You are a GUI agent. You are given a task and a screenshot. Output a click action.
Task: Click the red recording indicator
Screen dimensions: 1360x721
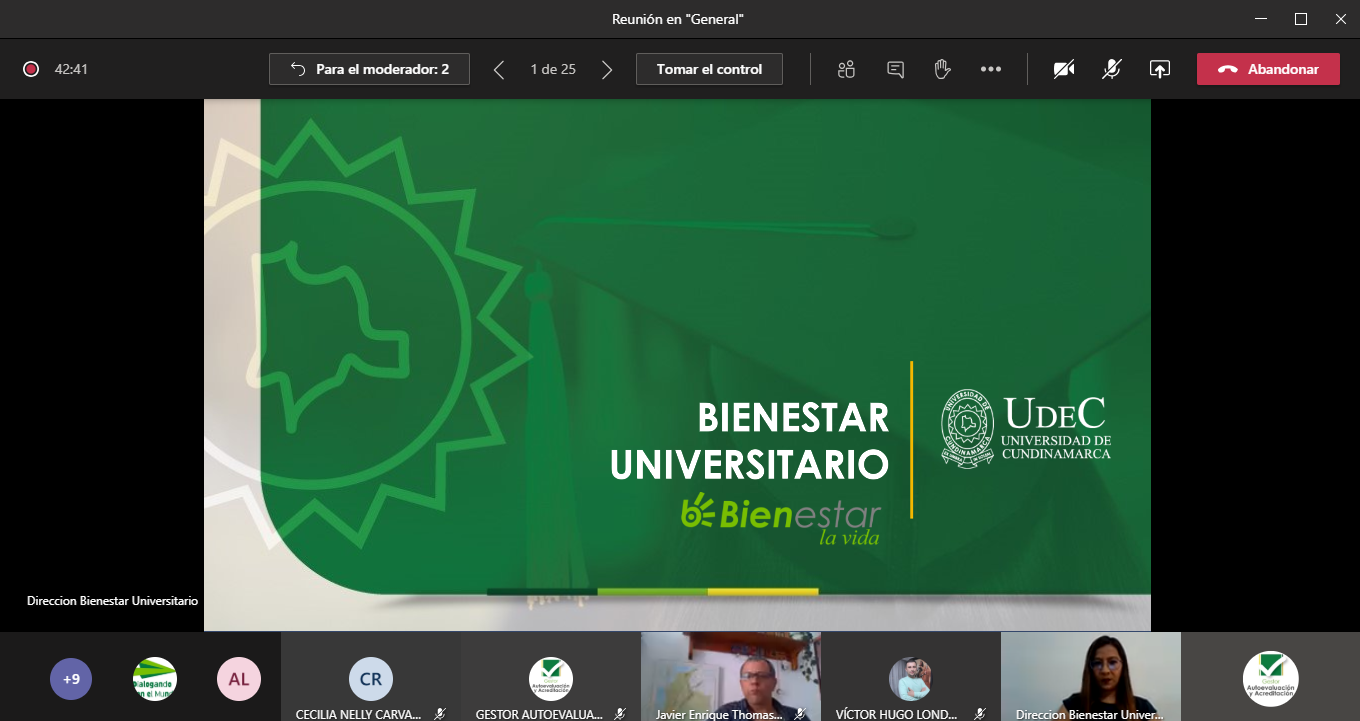pos(31,69)
